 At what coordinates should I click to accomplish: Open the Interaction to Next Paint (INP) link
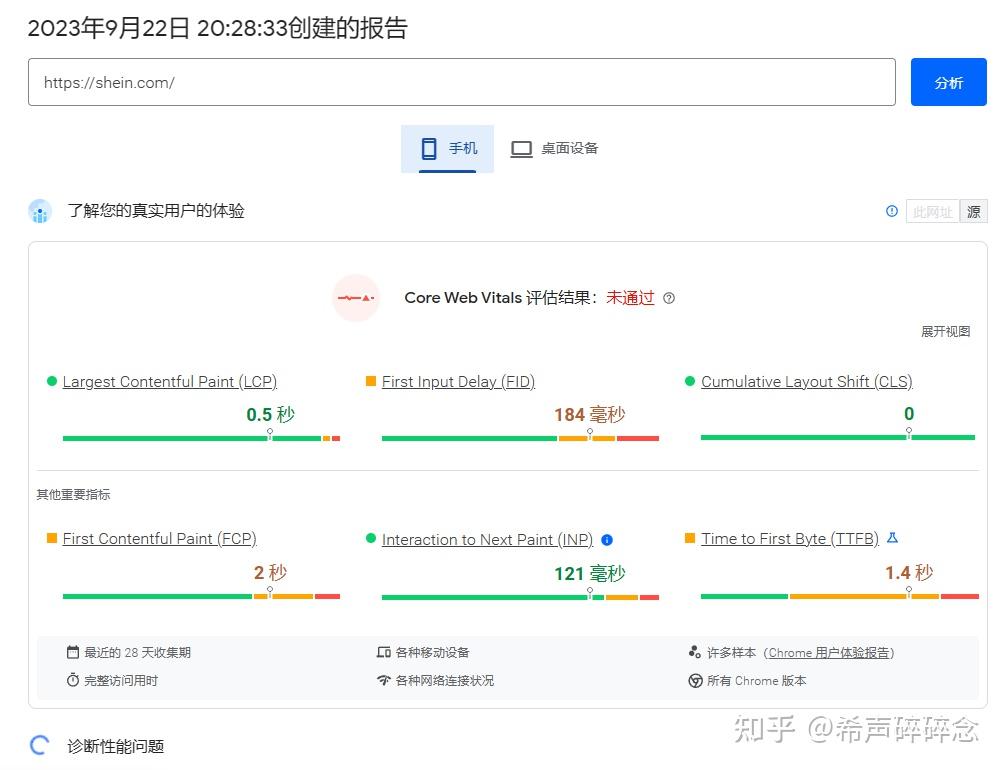pyautogui.click(x=487, y=540)
